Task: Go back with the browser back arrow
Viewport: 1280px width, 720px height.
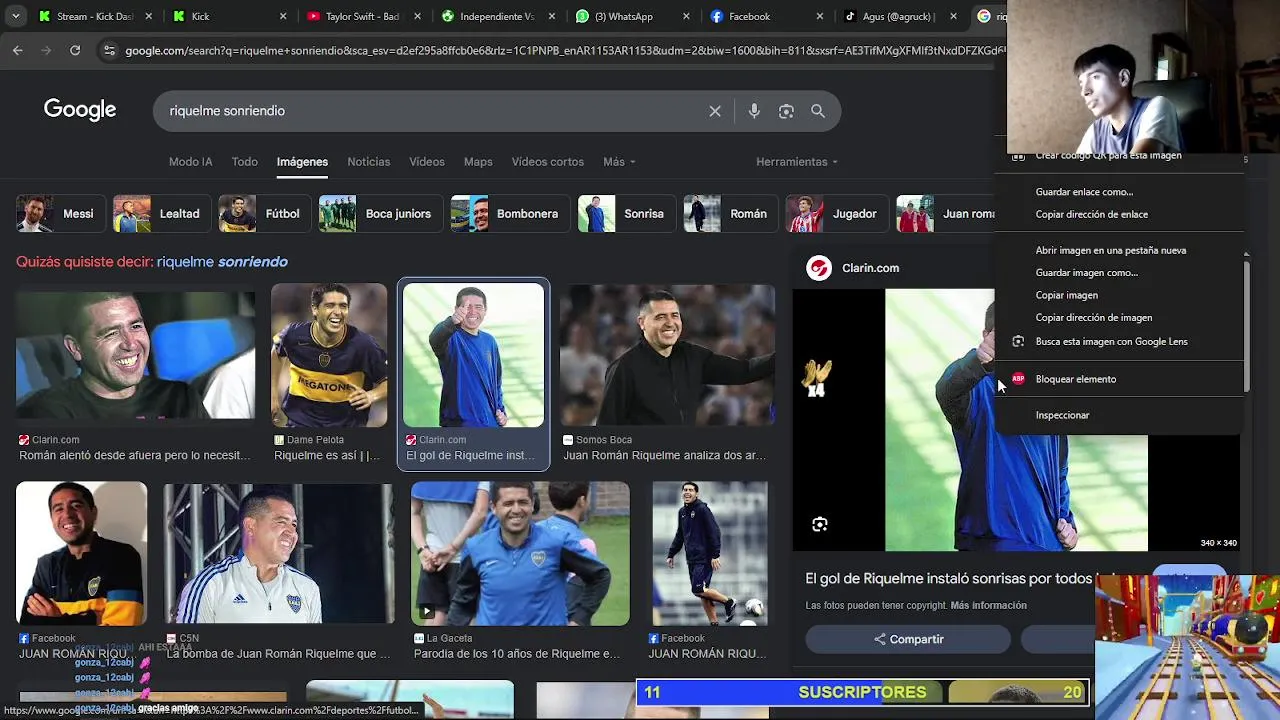Action: (x=18, y=50)
